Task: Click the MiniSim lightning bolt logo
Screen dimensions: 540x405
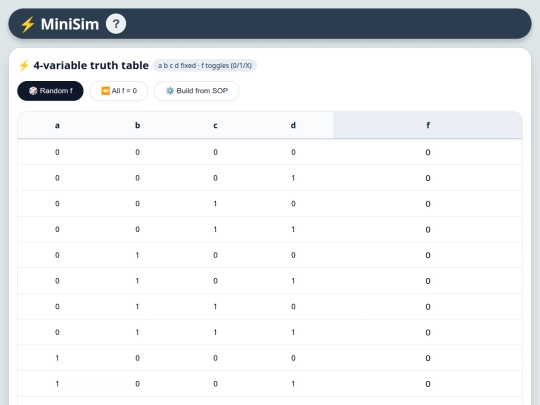Action: 27,24
